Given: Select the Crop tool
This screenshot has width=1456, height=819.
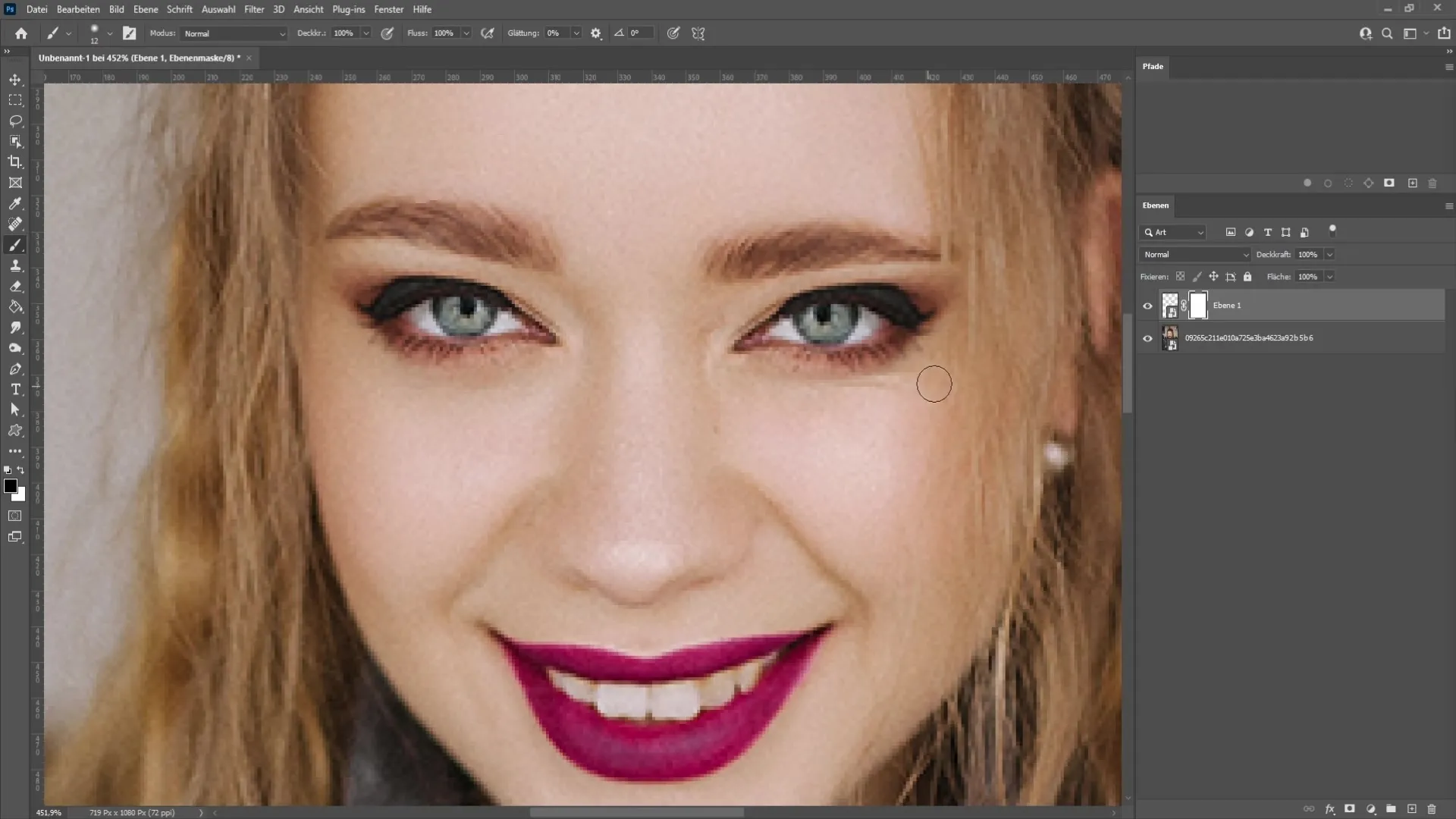Looking at the screenshot, I should pos(15,162).
